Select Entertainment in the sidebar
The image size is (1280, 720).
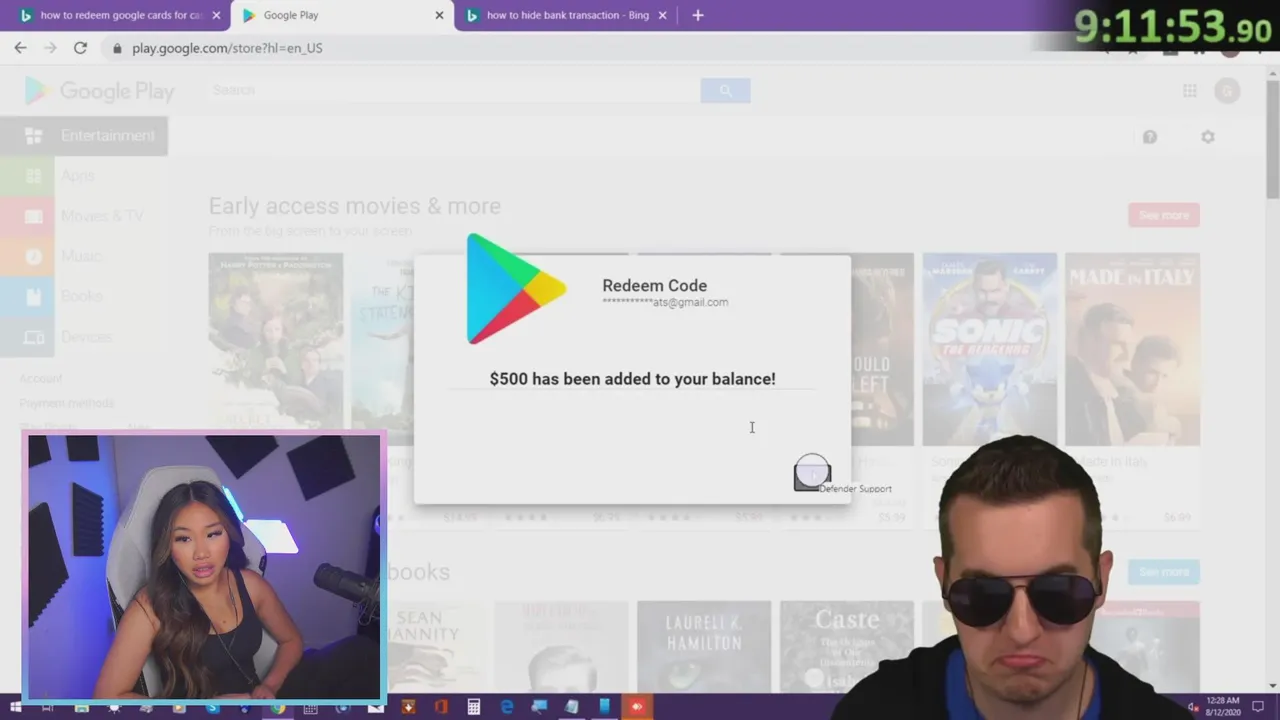pos(84,136)
